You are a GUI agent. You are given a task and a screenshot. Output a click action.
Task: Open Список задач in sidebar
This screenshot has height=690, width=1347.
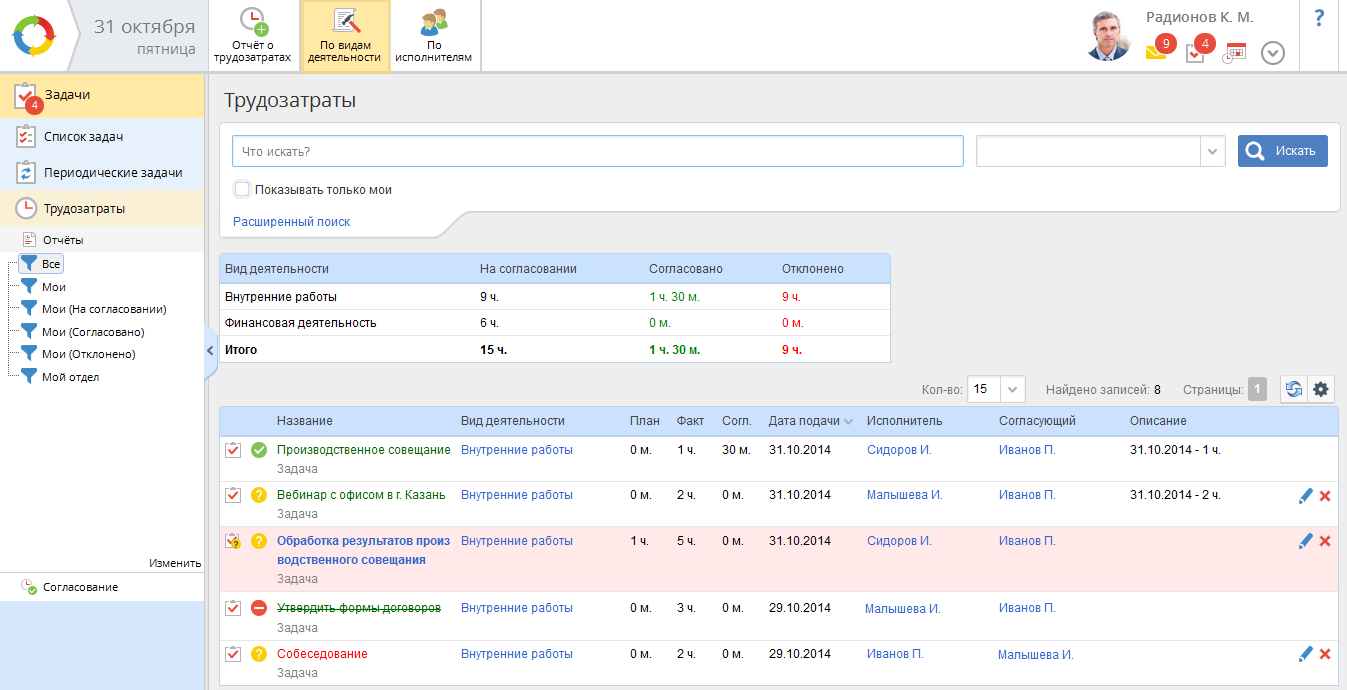[84, 136]
